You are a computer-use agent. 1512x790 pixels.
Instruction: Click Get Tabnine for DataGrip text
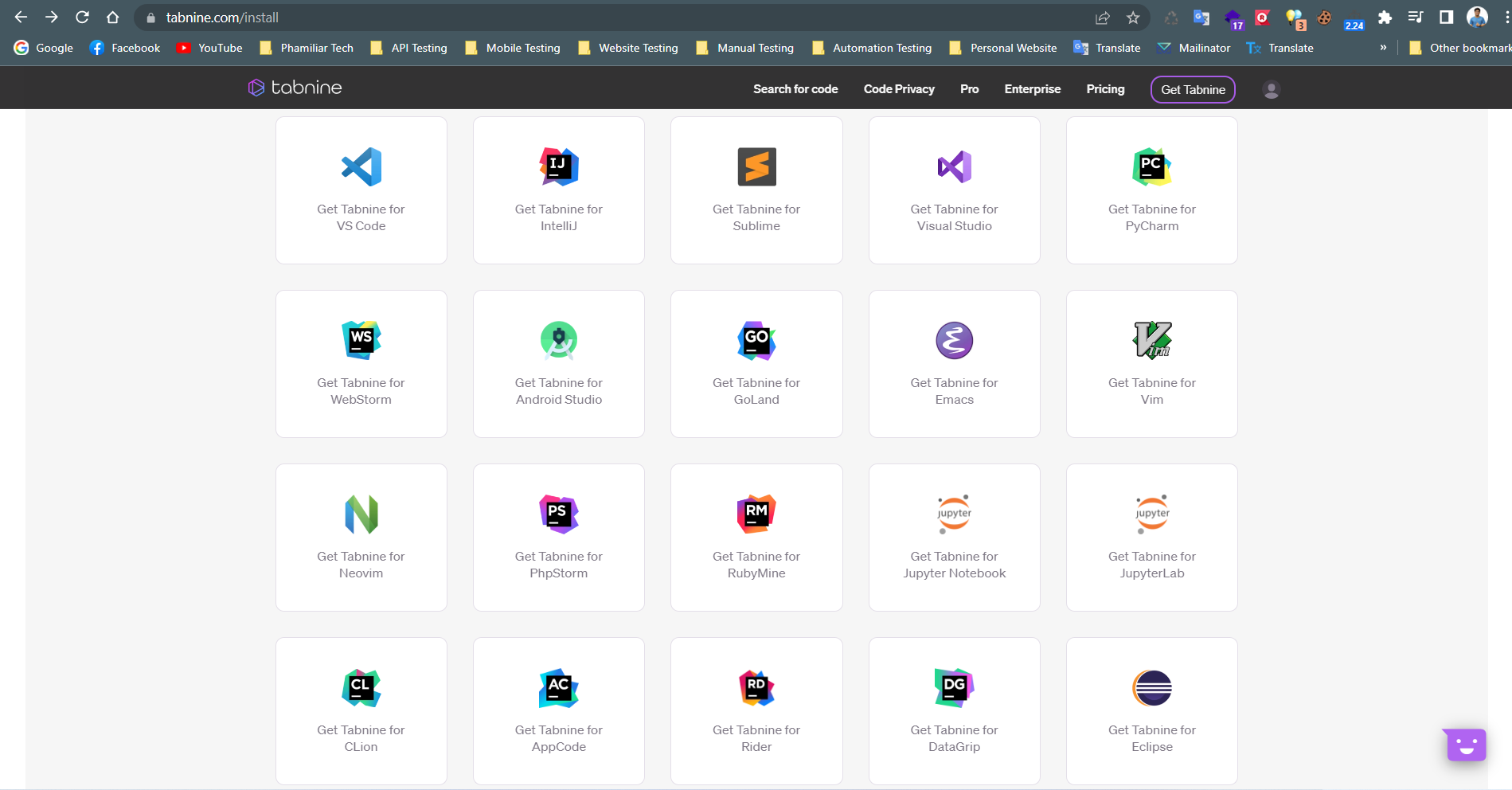click(x=954, y=738)
